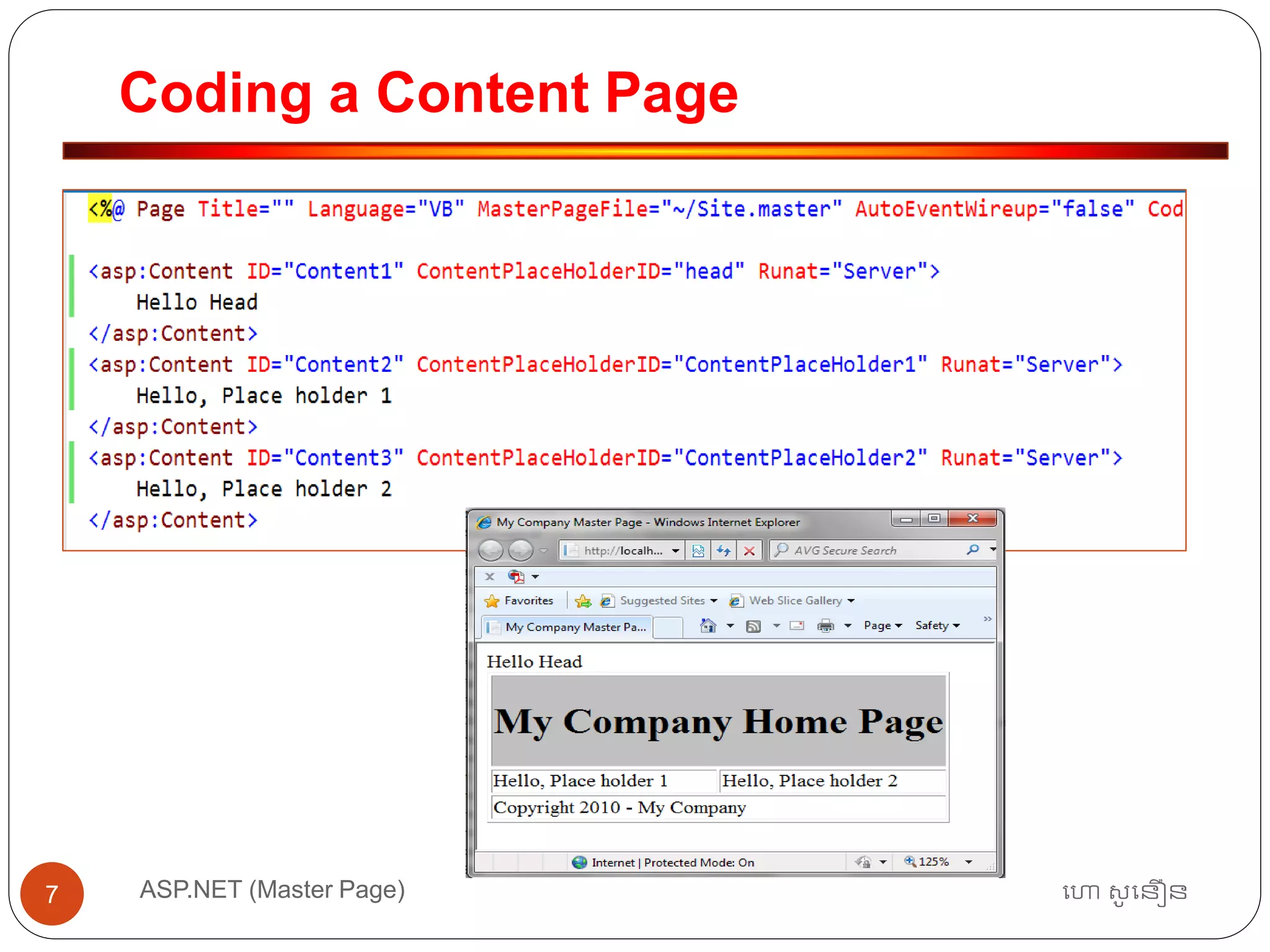Click the Read Mail envelope icon

click(x=797, y=626)
